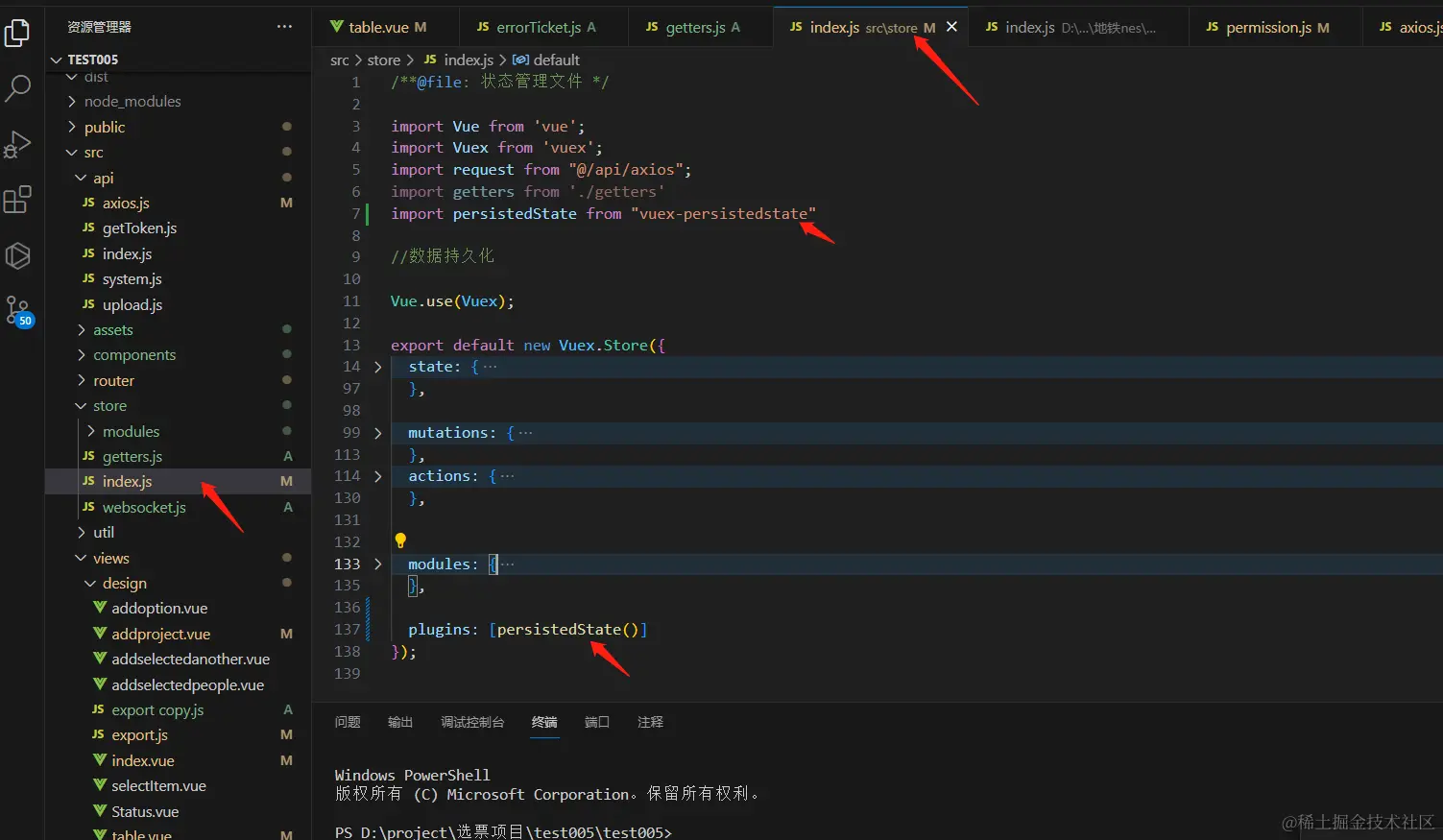Expand the public folder
Image resolution: width=1443 pixels, height=840 pixels.
(x=72, y=127)
